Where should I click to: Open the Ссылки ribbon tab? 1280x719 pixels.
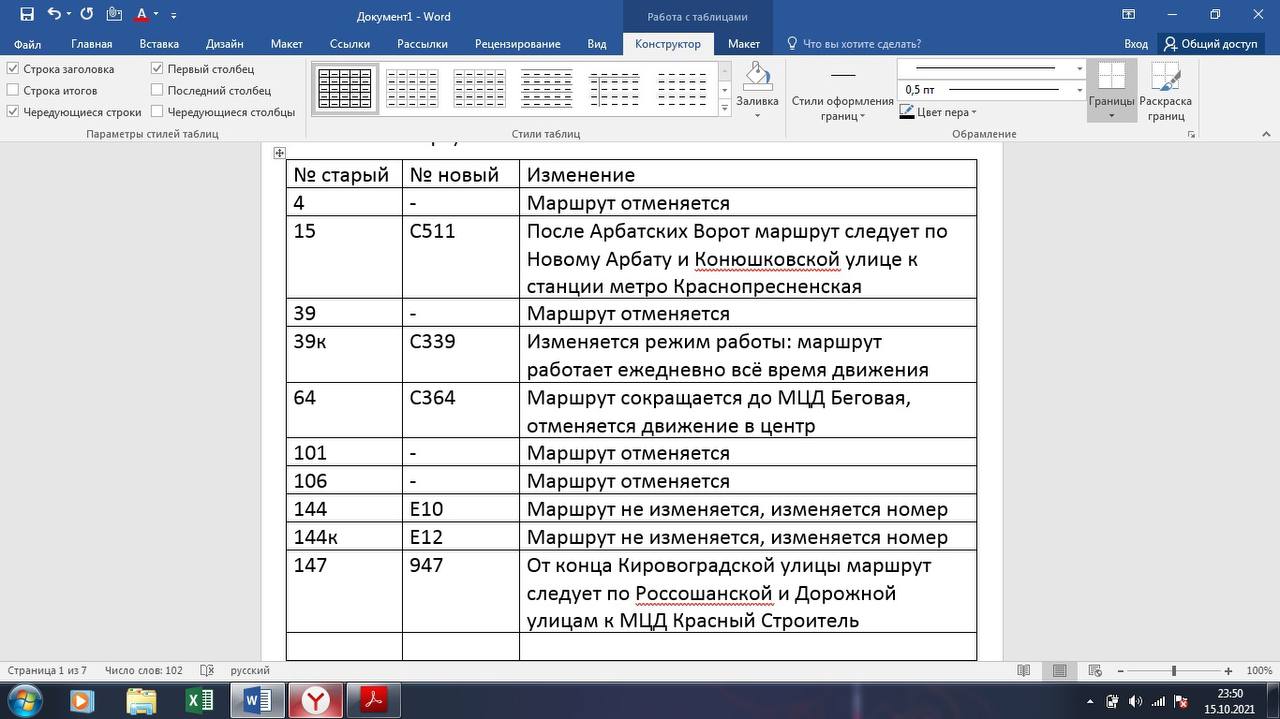click(x=350, y=44)
